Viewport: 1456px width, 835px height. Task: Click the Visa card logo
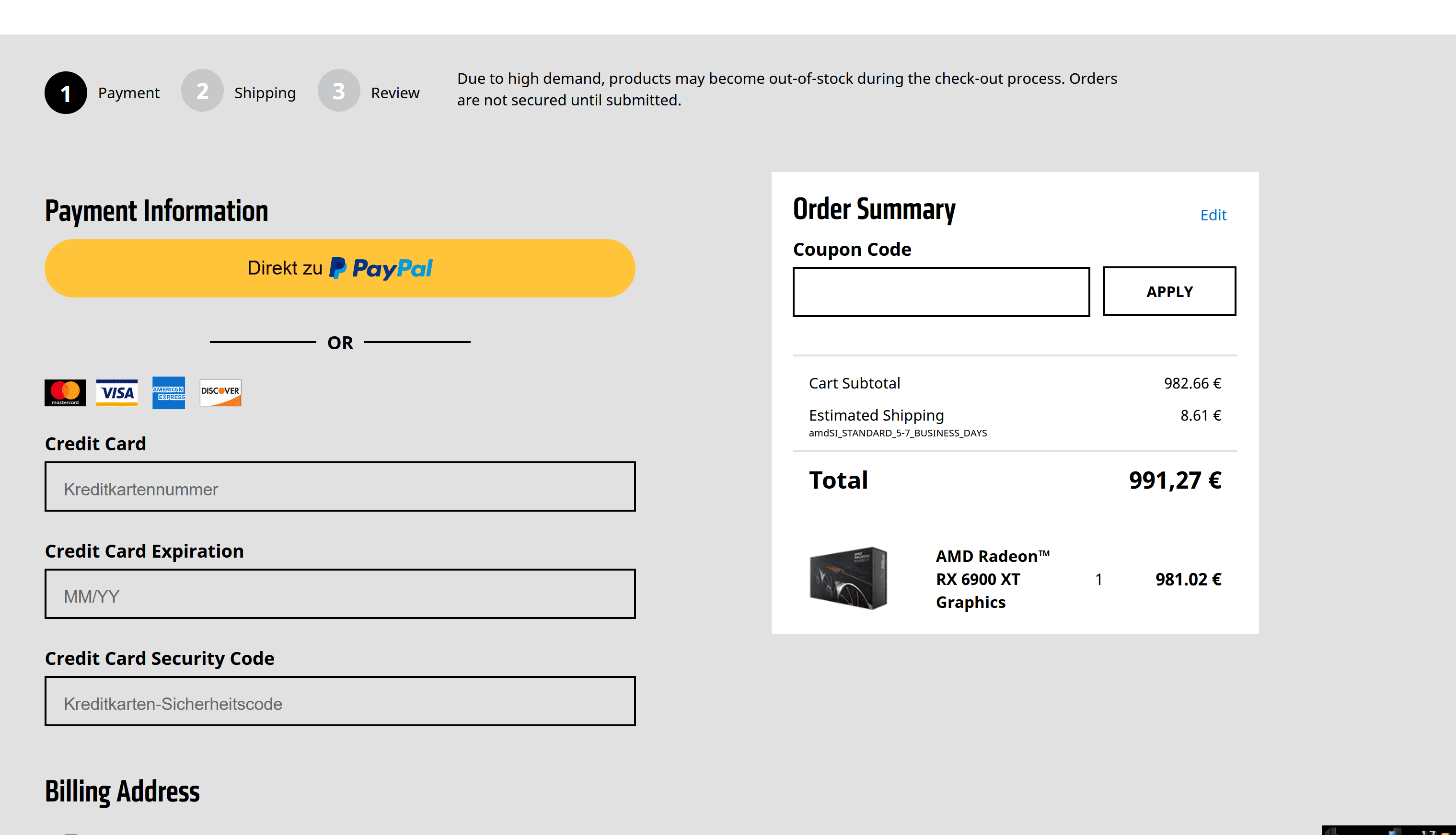(x=117, y=393)
